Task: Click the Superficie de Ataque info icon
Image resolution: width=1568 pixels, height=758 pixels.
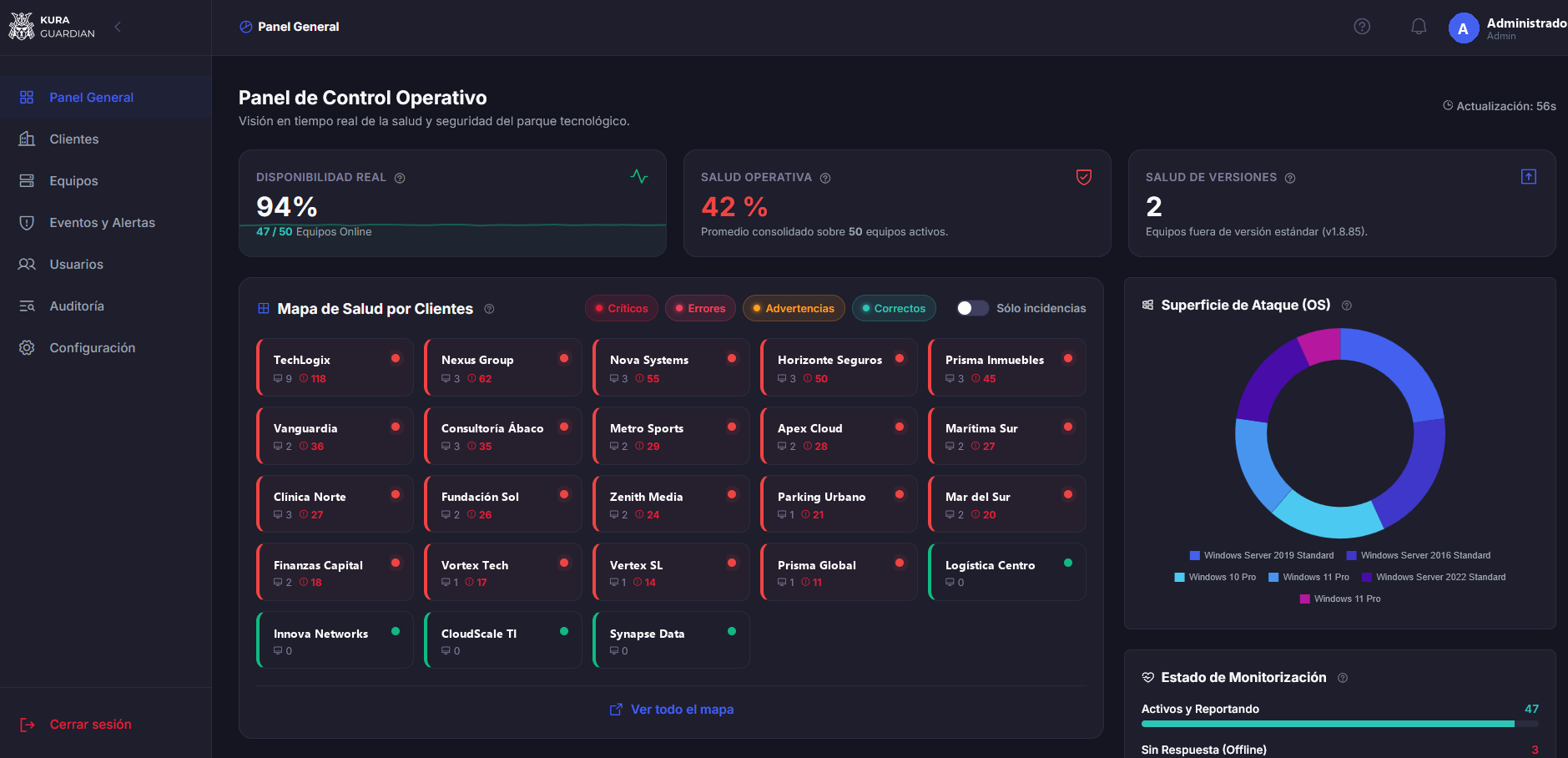Action: (x=1346, y=306)
